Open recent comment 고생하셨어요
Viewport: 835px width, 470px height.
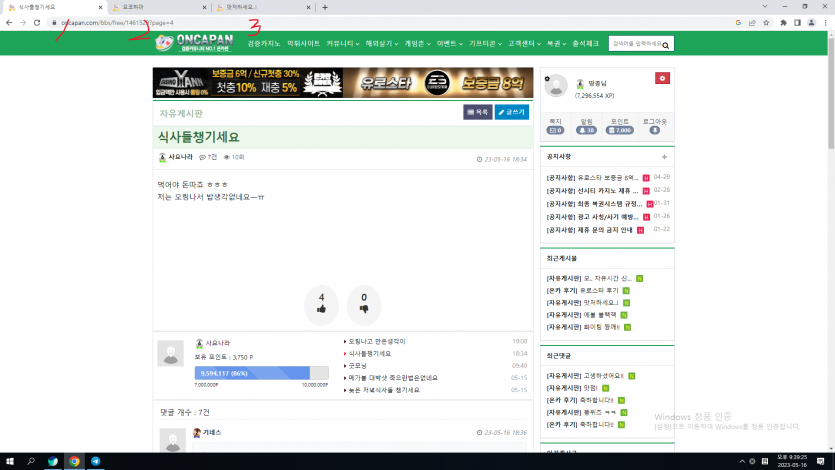point(585,376)
